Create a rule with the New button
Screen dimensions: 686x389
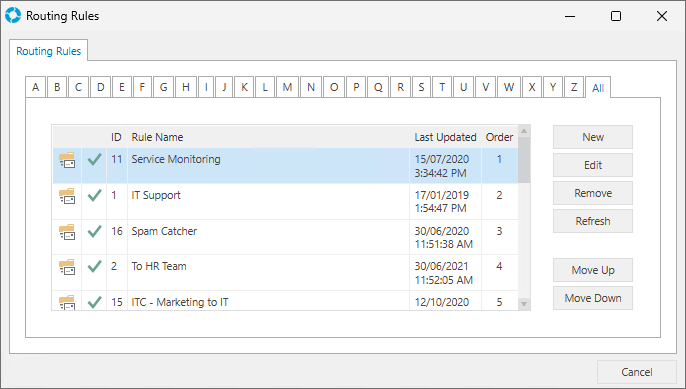coord(593,137)
